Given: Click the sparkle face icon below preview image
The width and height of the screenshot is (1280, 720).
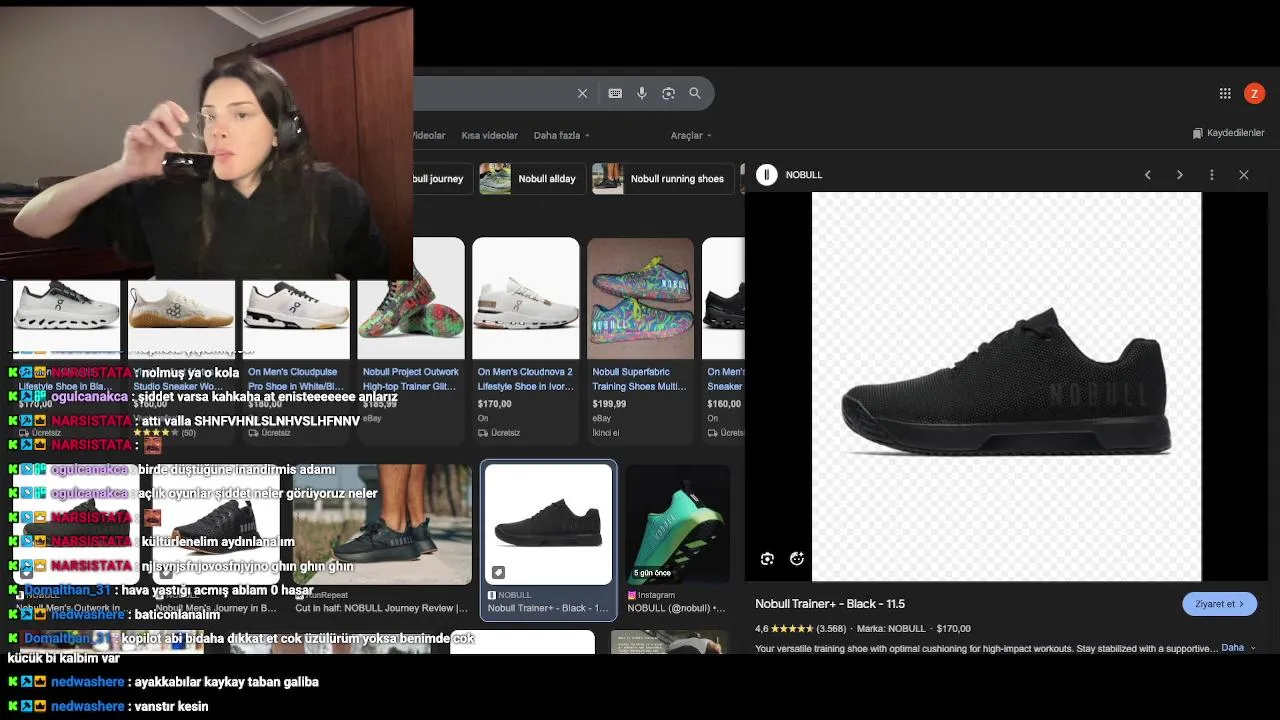Looking at the screenshot, I should 797,559.
